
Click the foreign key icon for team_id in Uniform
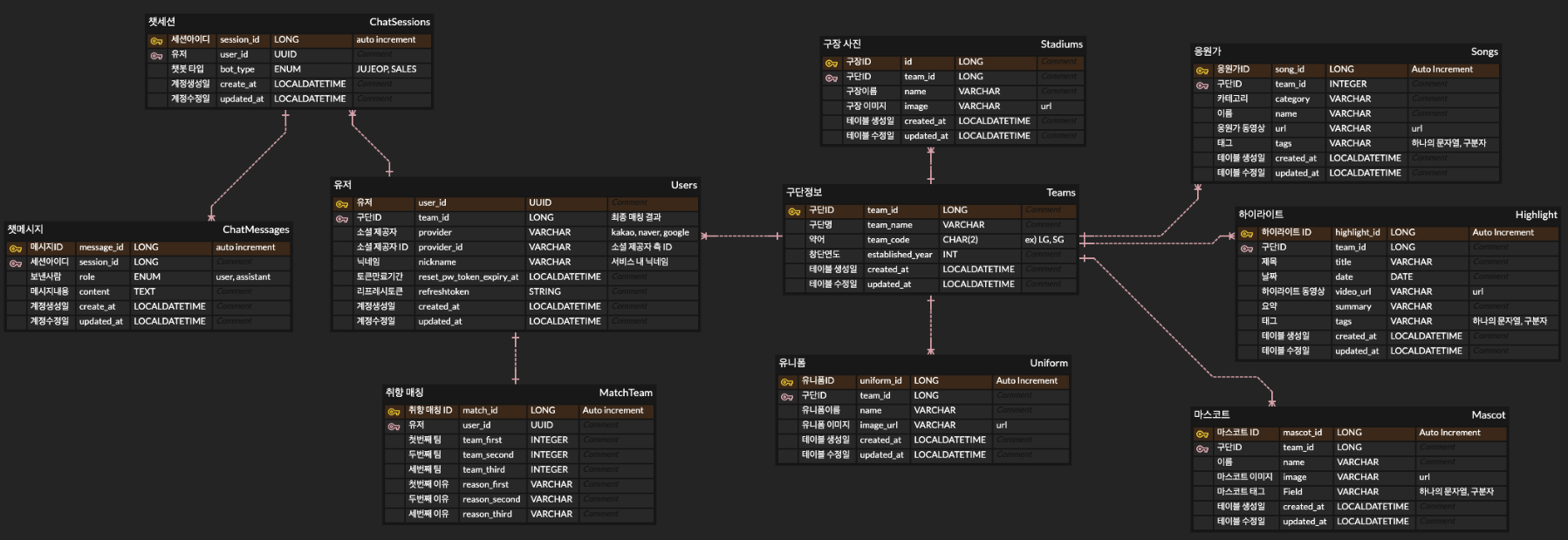(x=787, y=396)
